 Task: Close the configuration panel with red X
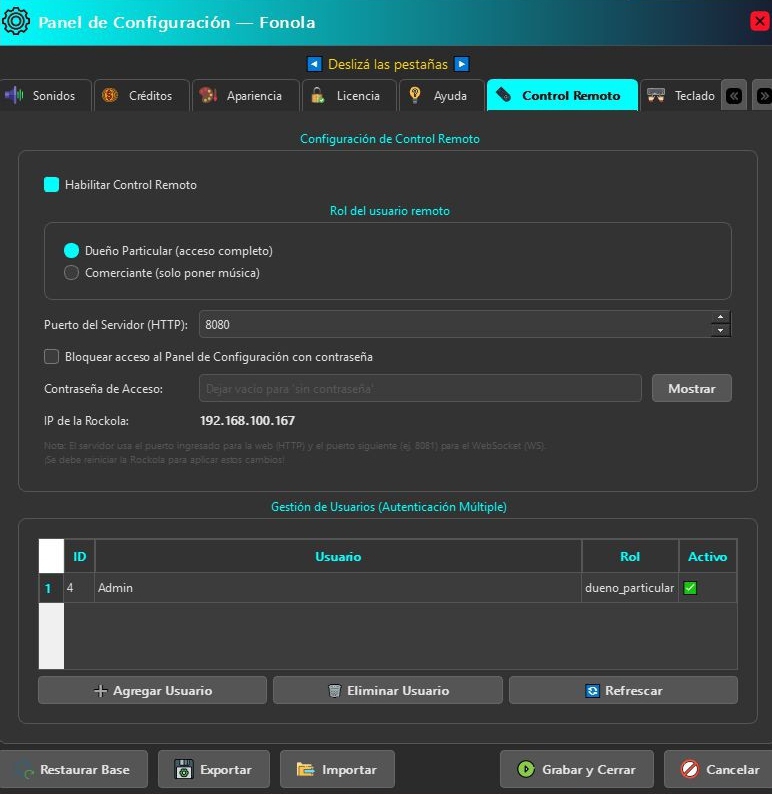point(760,21)
